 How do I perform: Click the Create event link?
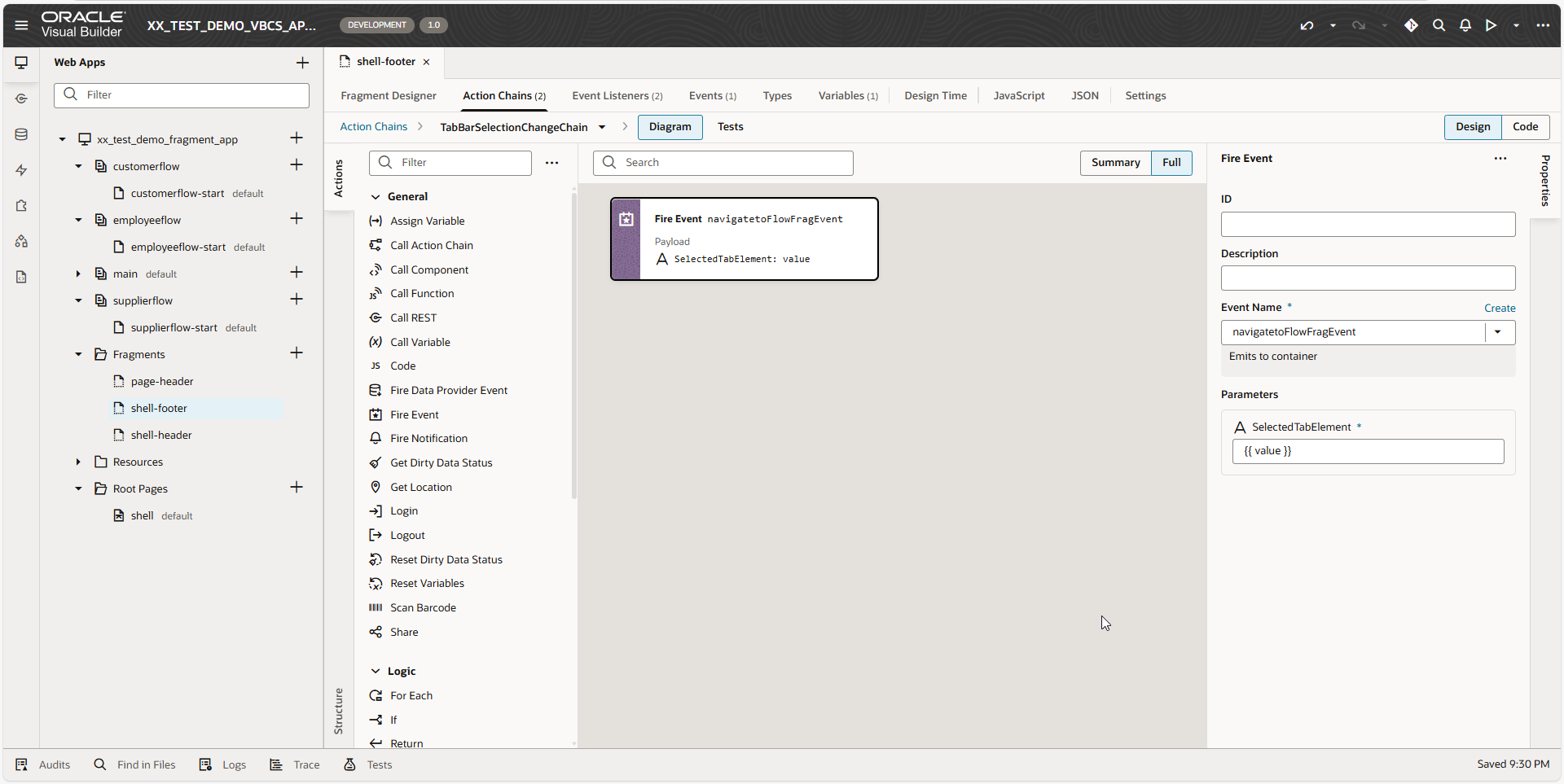pyautogui.click(x=1499, y=308)
